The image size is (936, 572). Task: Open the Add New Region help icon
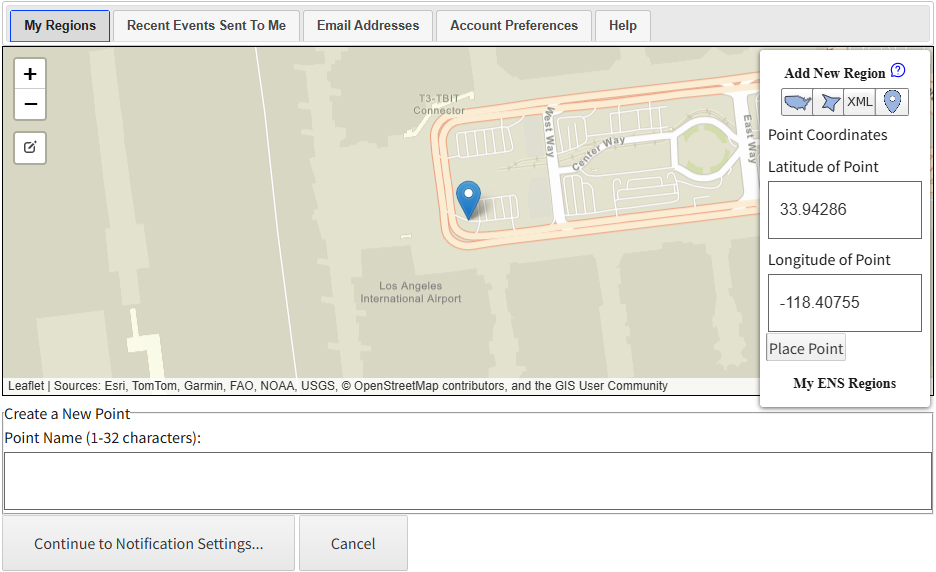898,70
